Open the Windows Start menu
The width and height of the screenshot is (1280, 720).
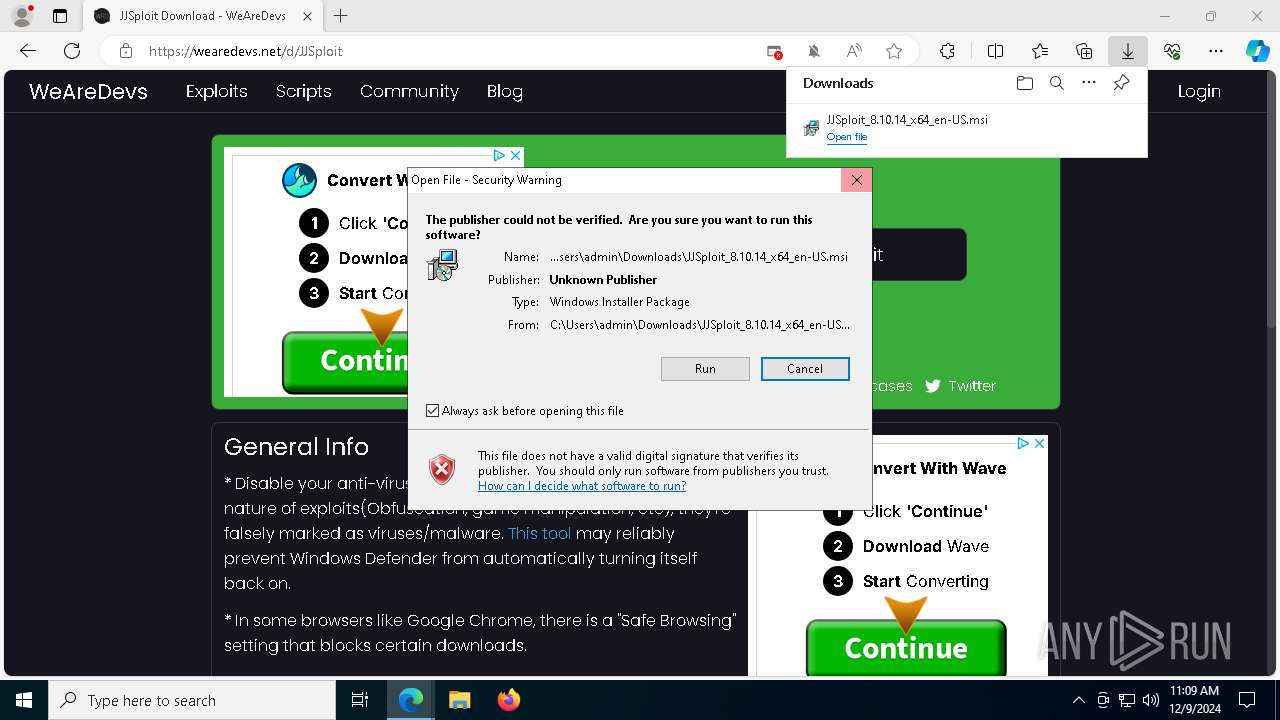click(x=24, y=700)
